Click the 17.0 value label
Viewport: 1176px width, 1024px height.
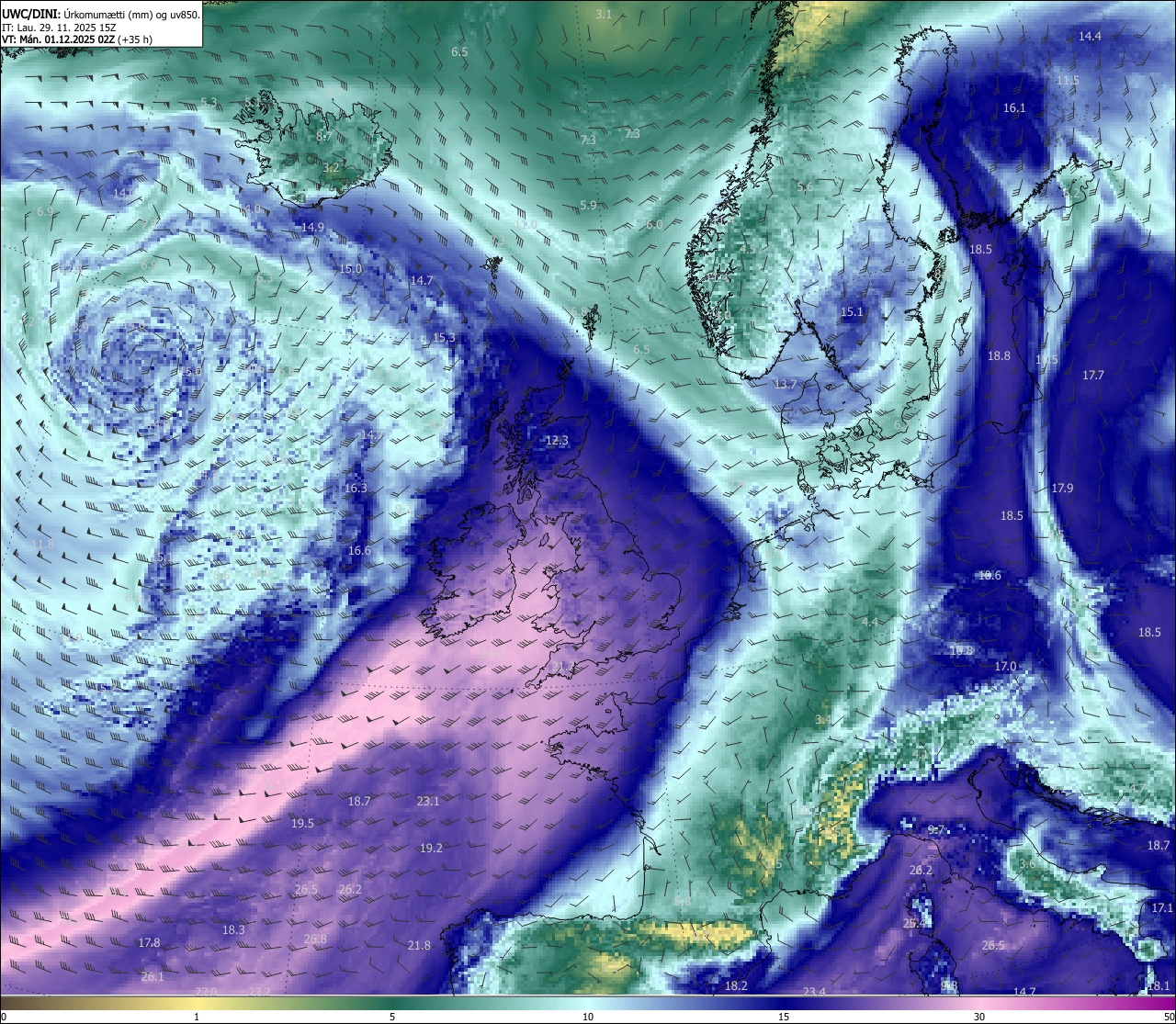pos(1005,666)
